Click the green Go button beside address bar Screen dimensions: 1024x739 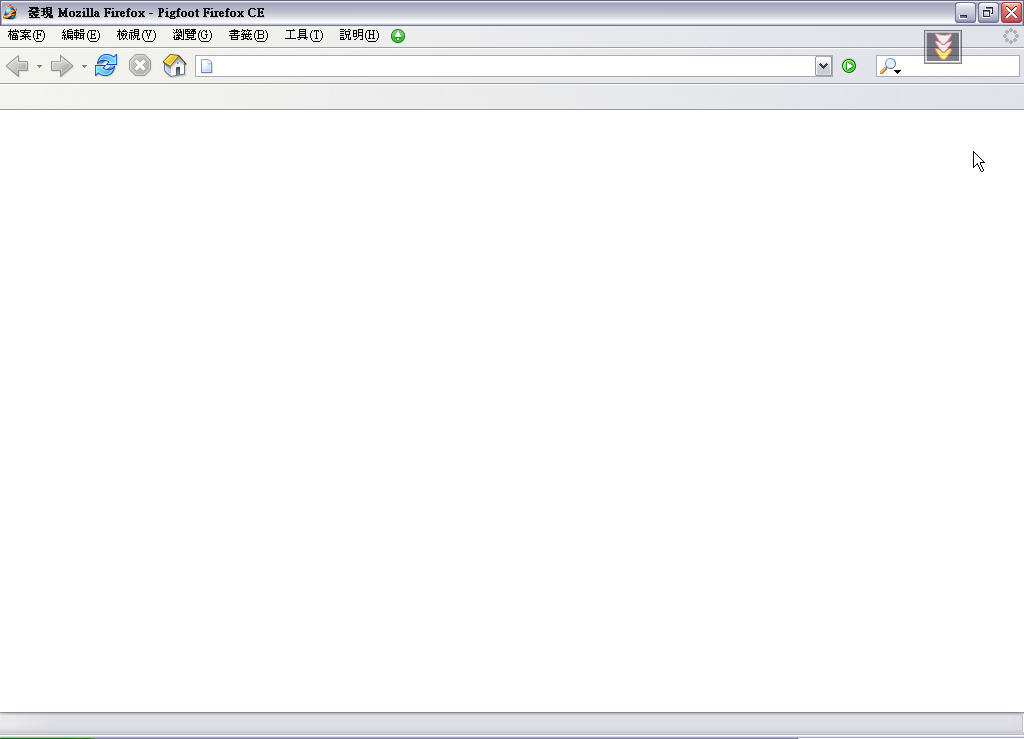849,66
